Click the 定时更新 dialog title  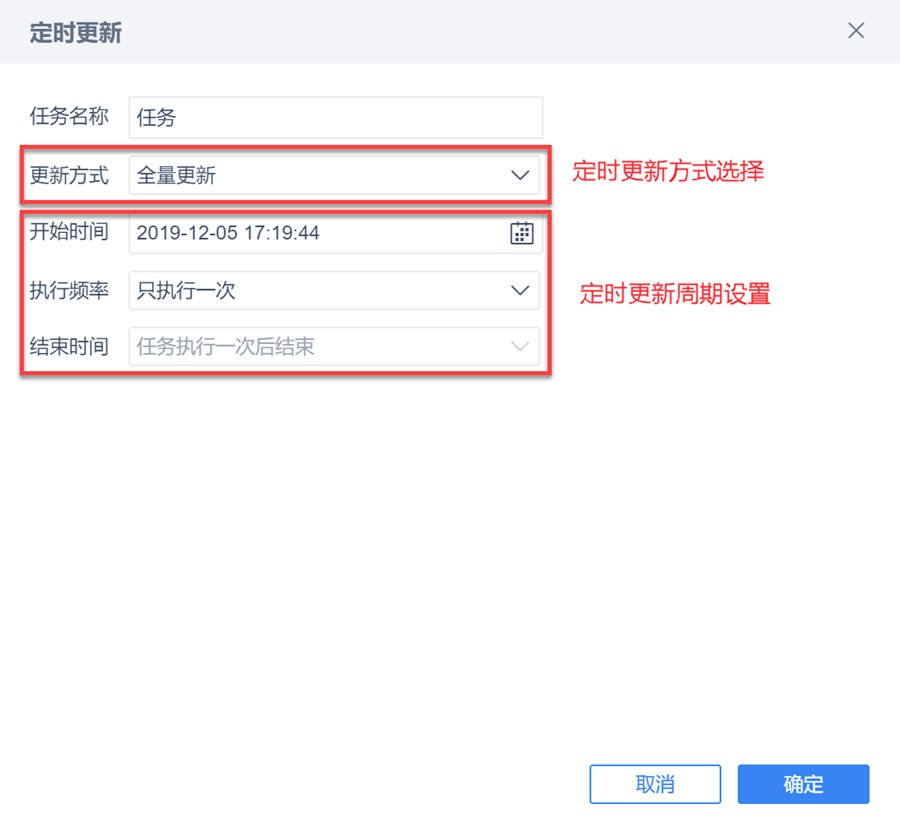tap(76, 32)
